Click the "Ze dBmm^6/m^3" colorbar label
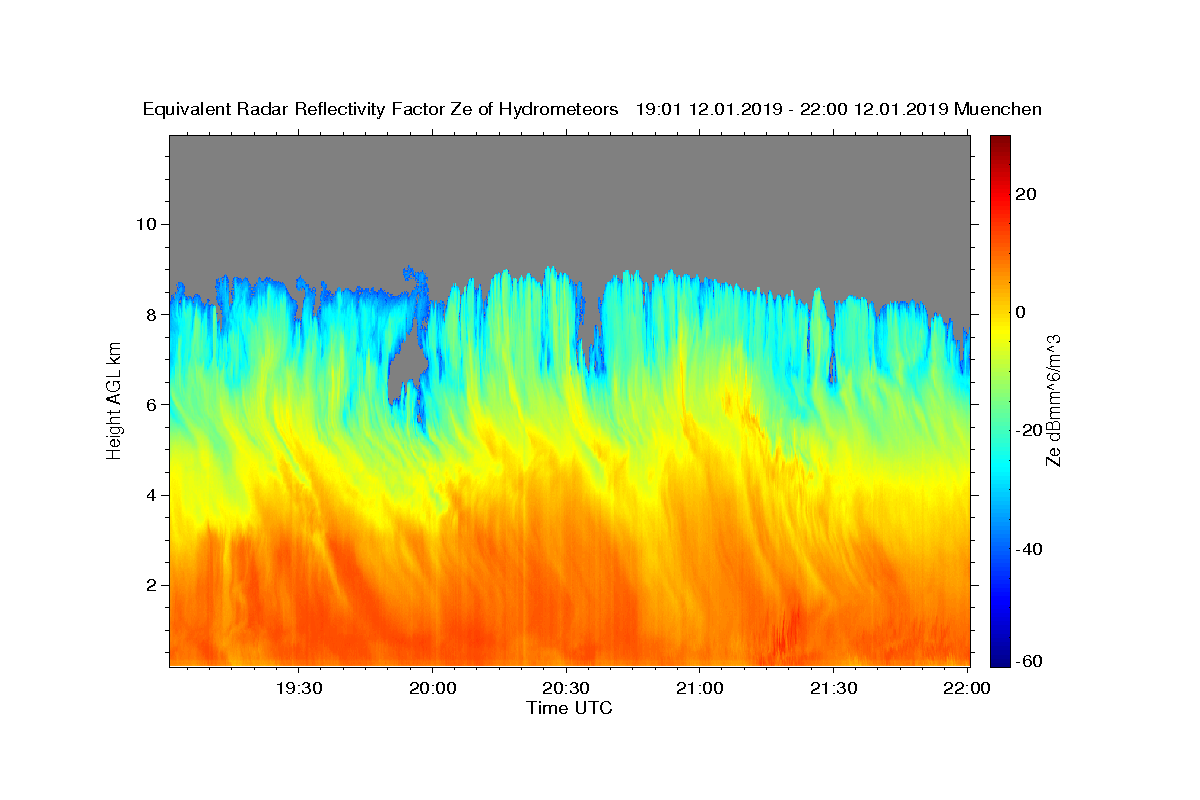Viewport: 1200px width, 800px height. tap(1053, 400)
